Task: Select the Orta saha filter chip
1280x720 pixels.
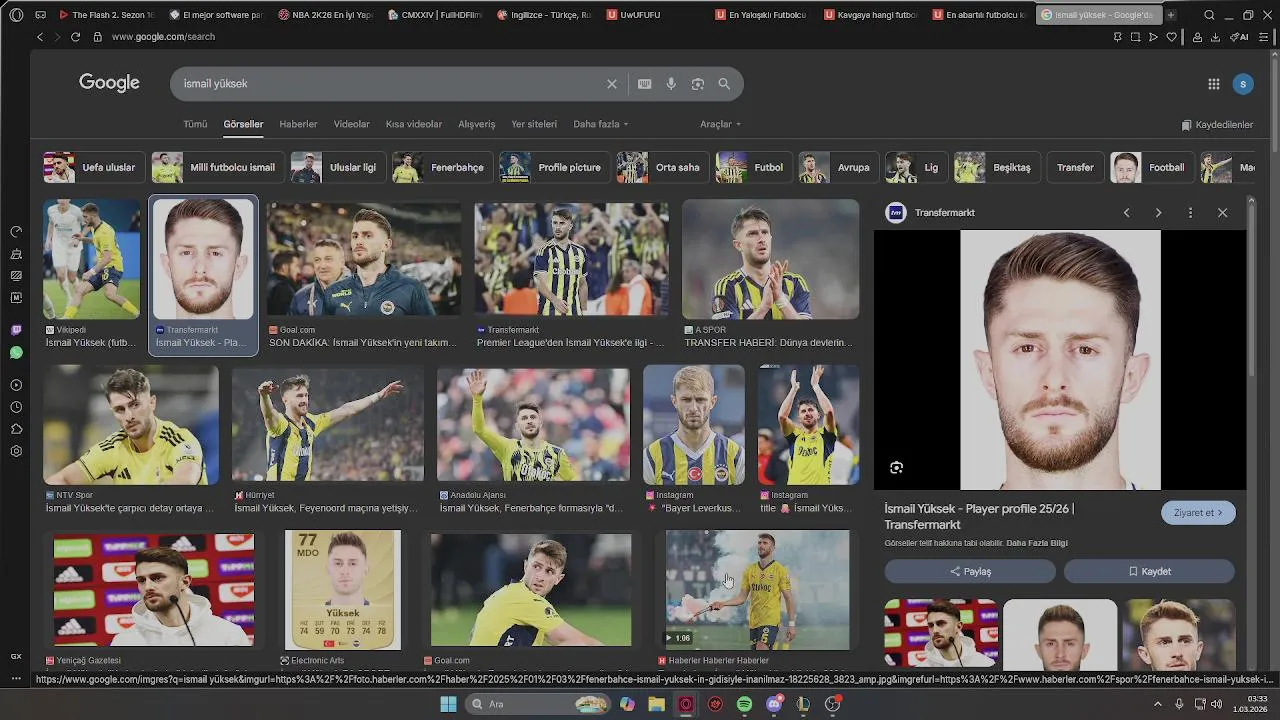Action: tap(663, 167)
